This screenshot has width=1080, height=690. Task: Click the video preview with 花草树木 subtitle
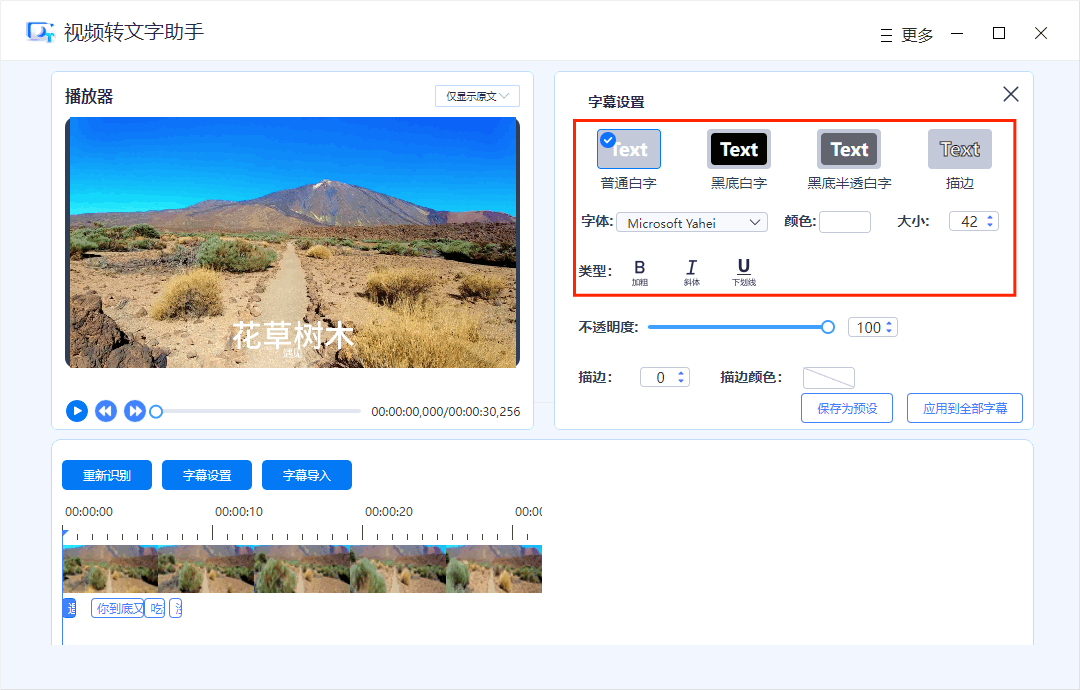[x=292, y=242]
